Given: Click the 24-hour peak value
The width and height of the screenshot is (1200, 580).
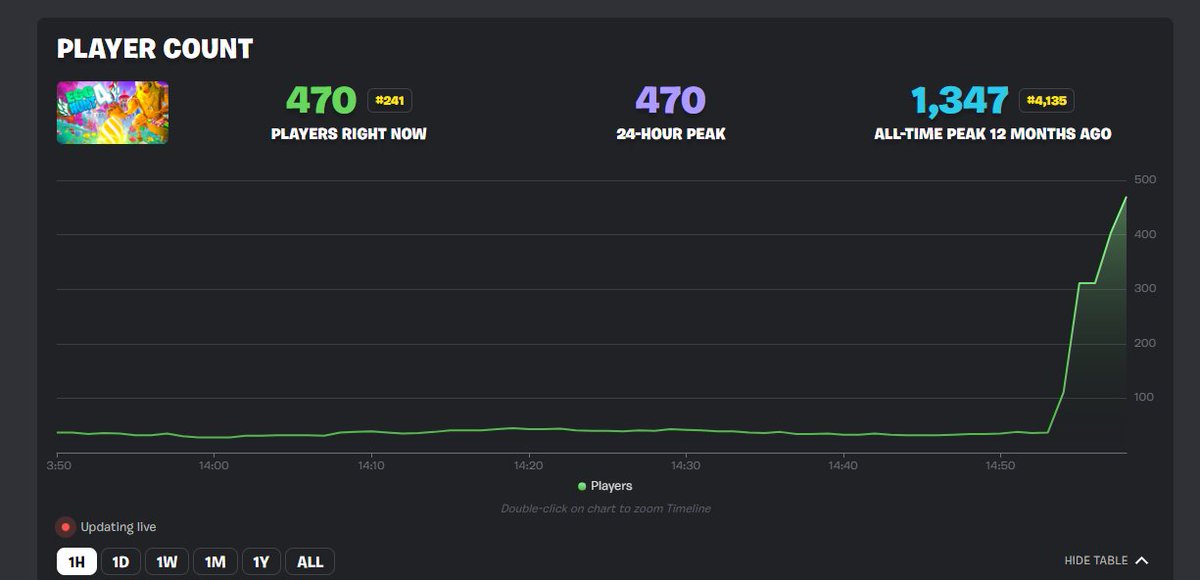Looking at the screenshot, I should pyautogui.click(x=670, y=99).
